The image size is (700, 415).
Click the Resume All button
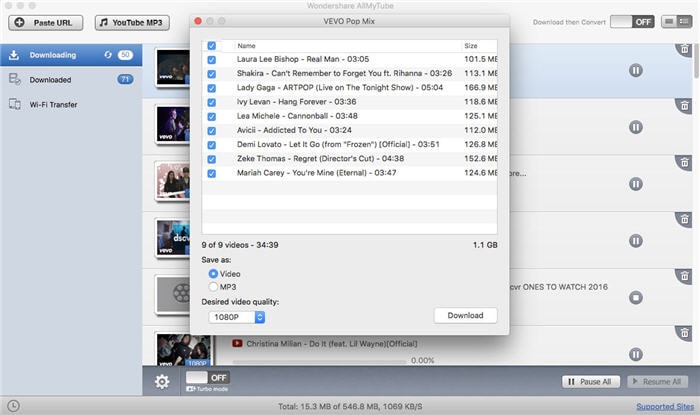tap(657, 382)
